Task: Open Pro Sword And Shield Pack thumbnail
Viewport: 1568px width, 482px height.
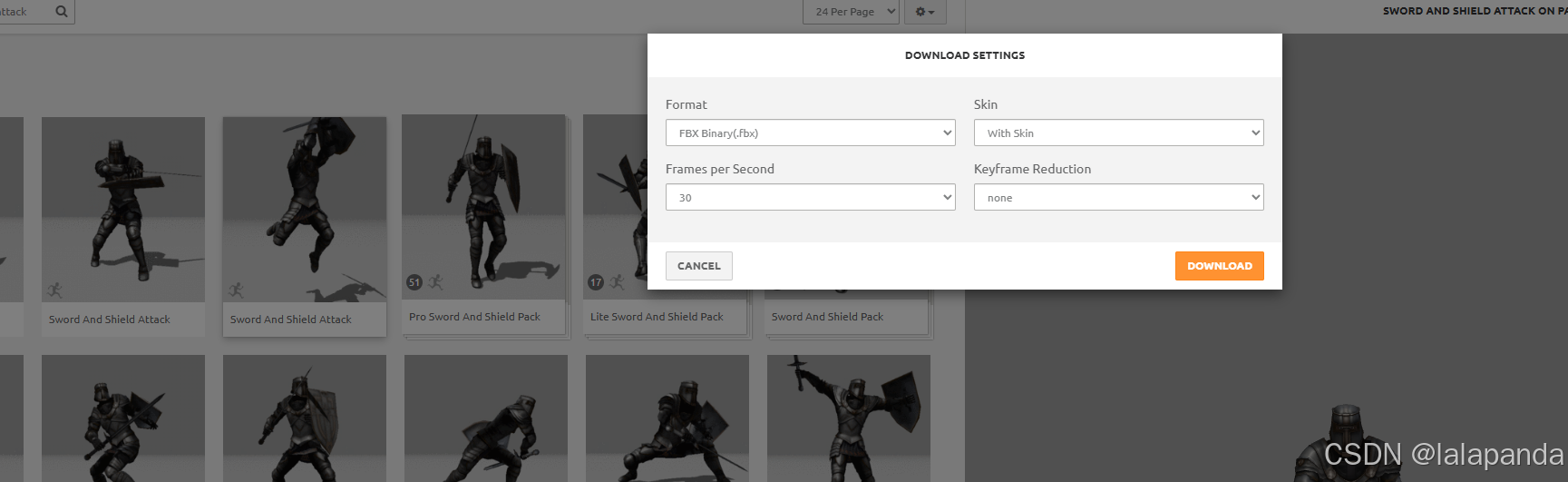Action: coord(484,207)
